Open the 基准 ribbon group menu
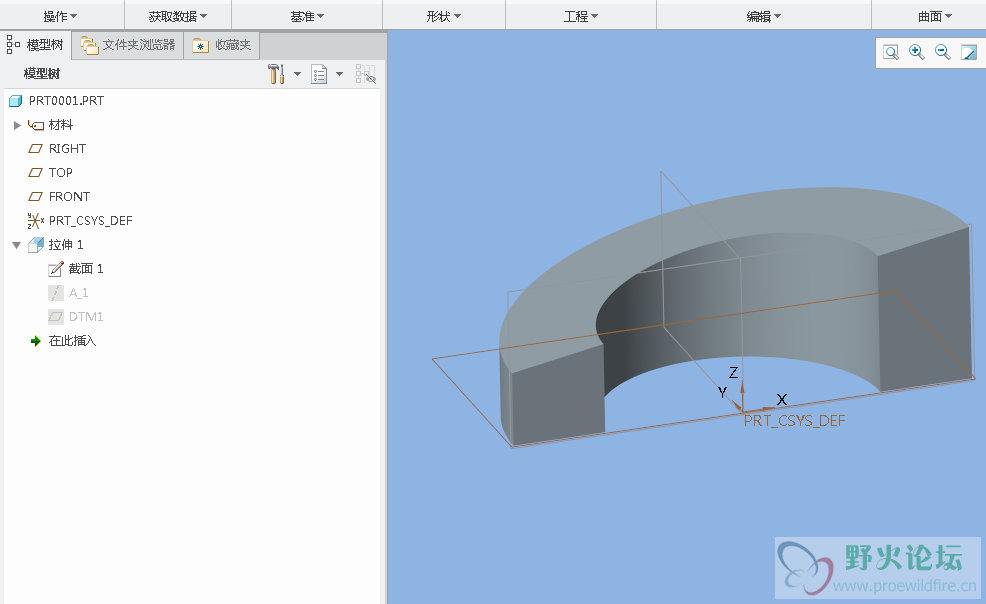Viewport: 986px width, 604px height. (307, 16)
